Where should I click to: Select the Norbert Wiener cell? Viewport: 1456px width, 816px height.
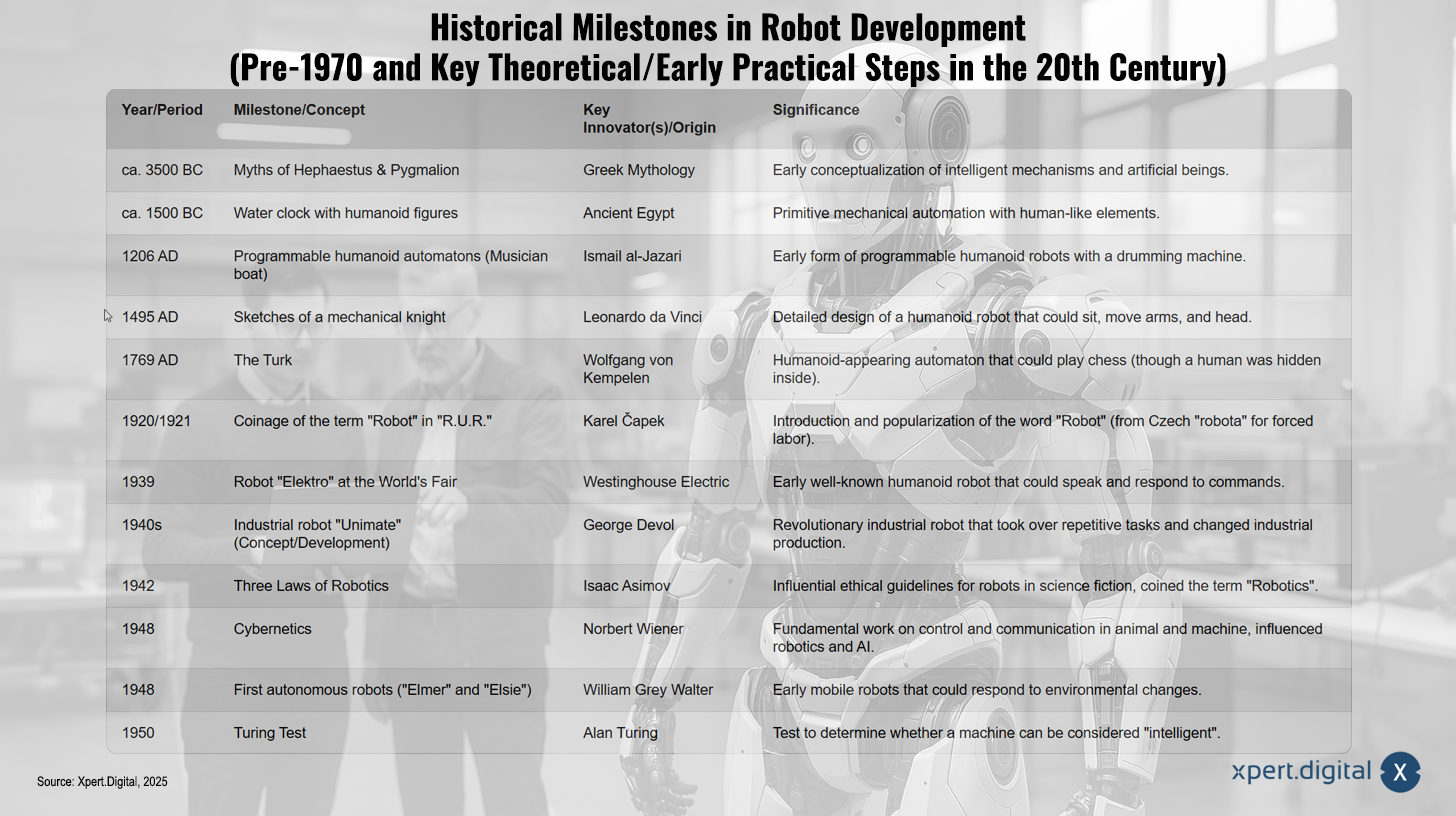pos(634,629)
